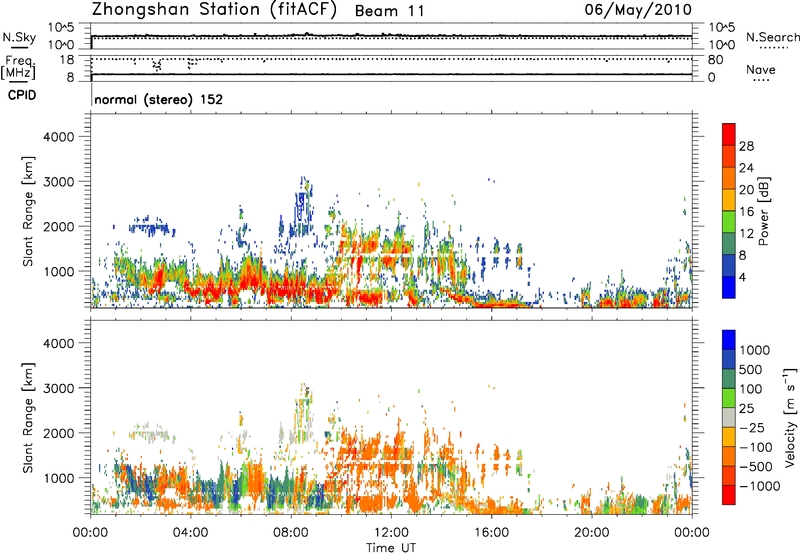Click the '12:00' time axis label

click(391, 533)
